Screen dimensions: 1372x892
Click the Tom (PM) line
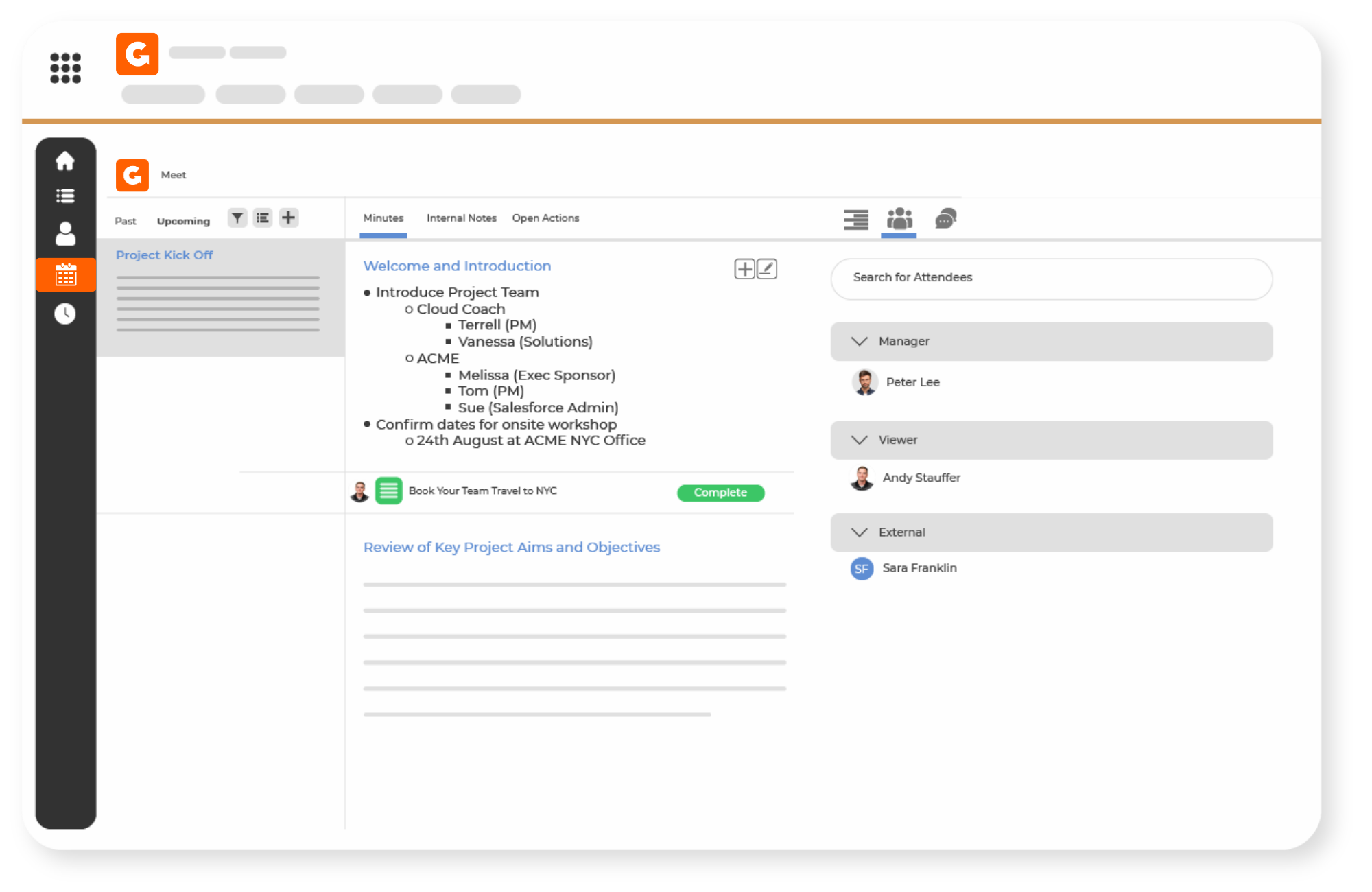pyautogui.click(x=491, y=390)
